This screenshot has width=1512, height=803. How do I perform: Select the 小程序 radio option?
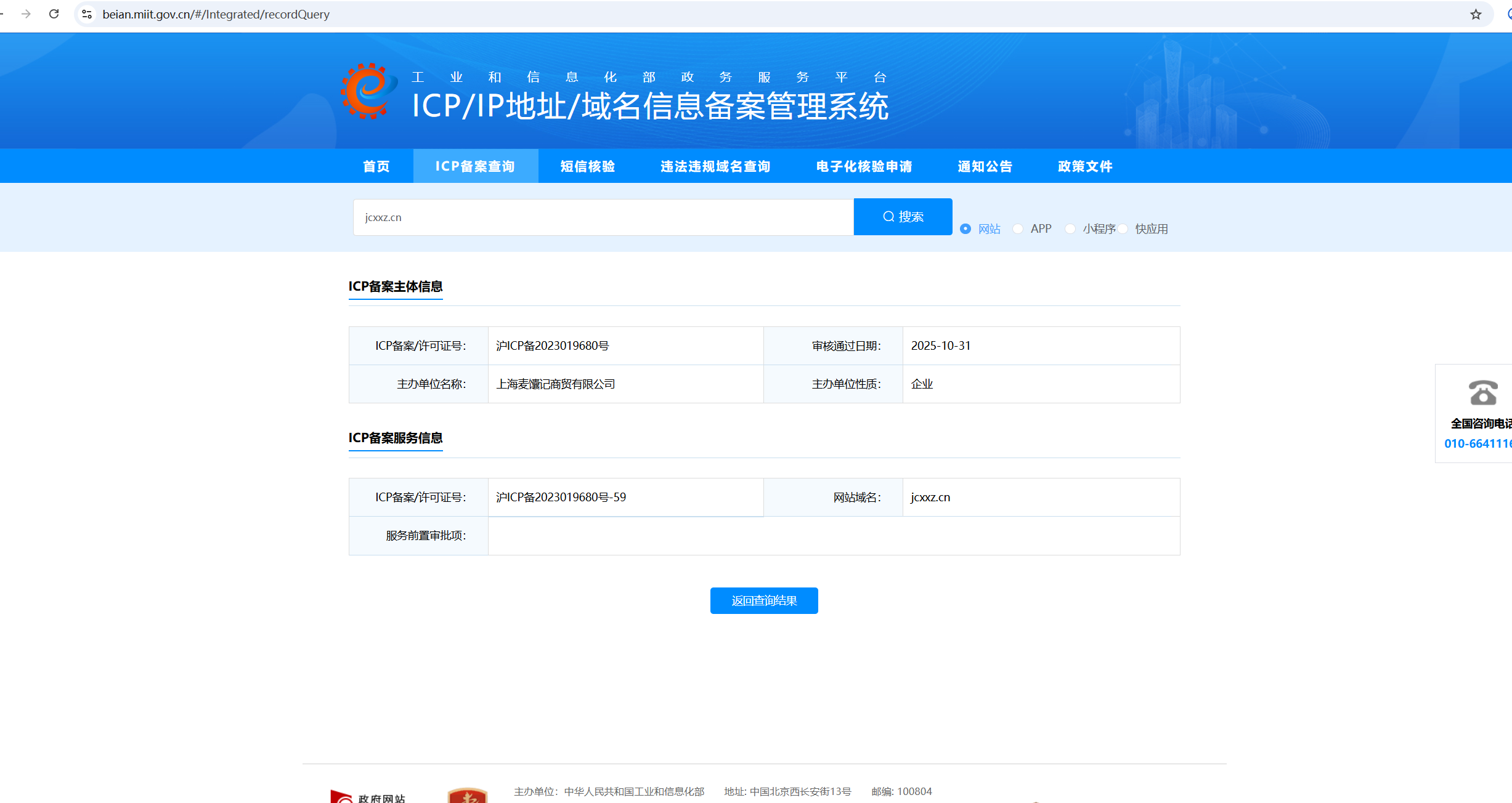pos(1070,229)
